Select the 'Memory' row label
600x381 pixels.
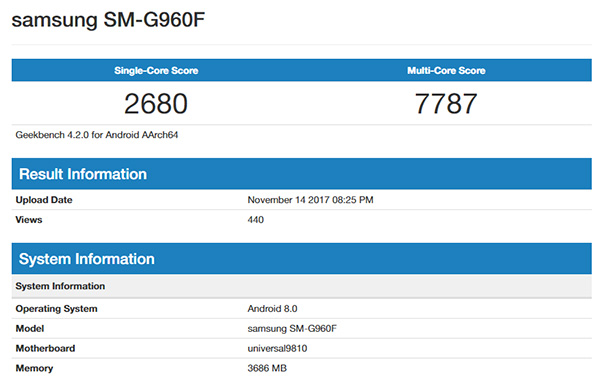tap(34, 368)
